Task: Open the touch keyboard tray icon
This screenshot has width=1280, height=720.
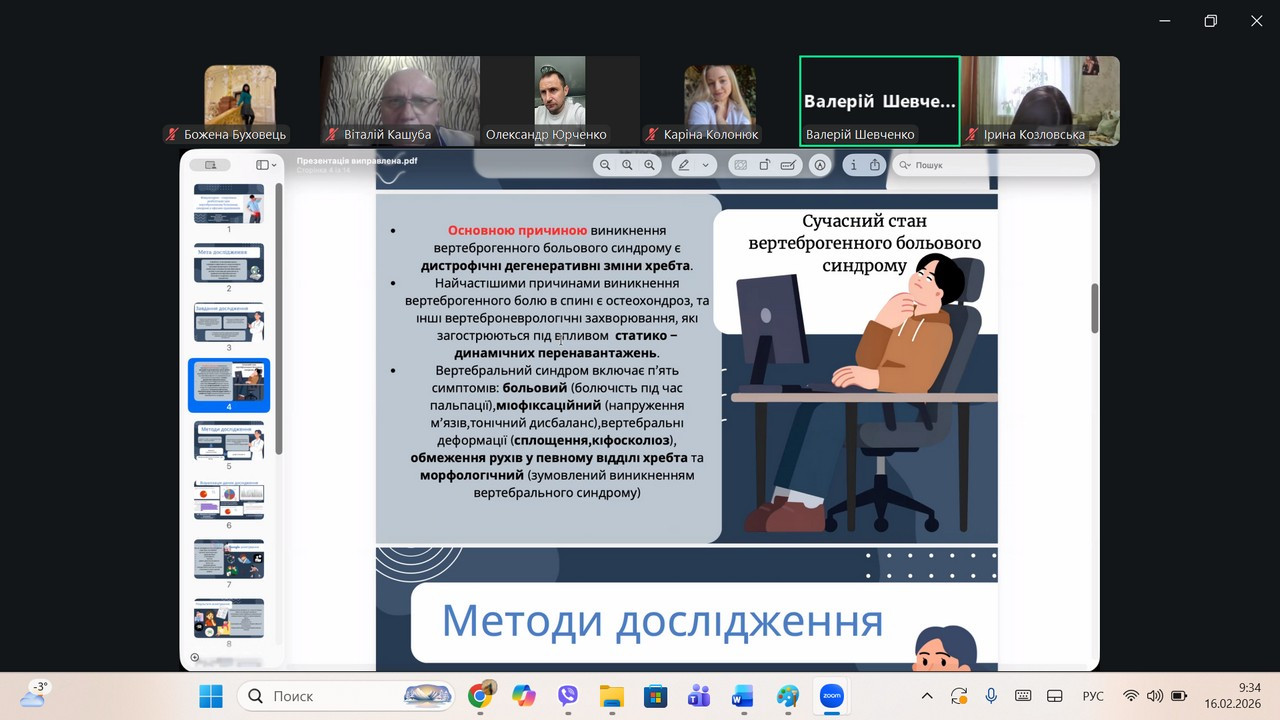Action: coord(1023,696)
